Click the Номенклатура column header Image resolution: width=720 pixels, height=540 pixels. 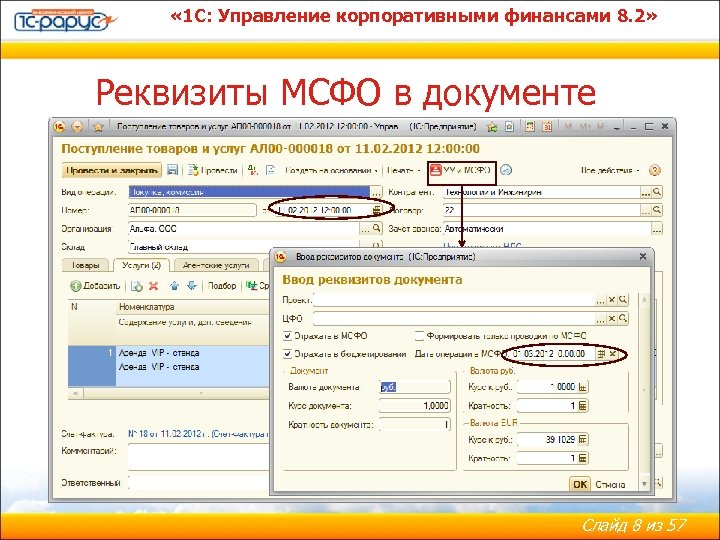193,307
